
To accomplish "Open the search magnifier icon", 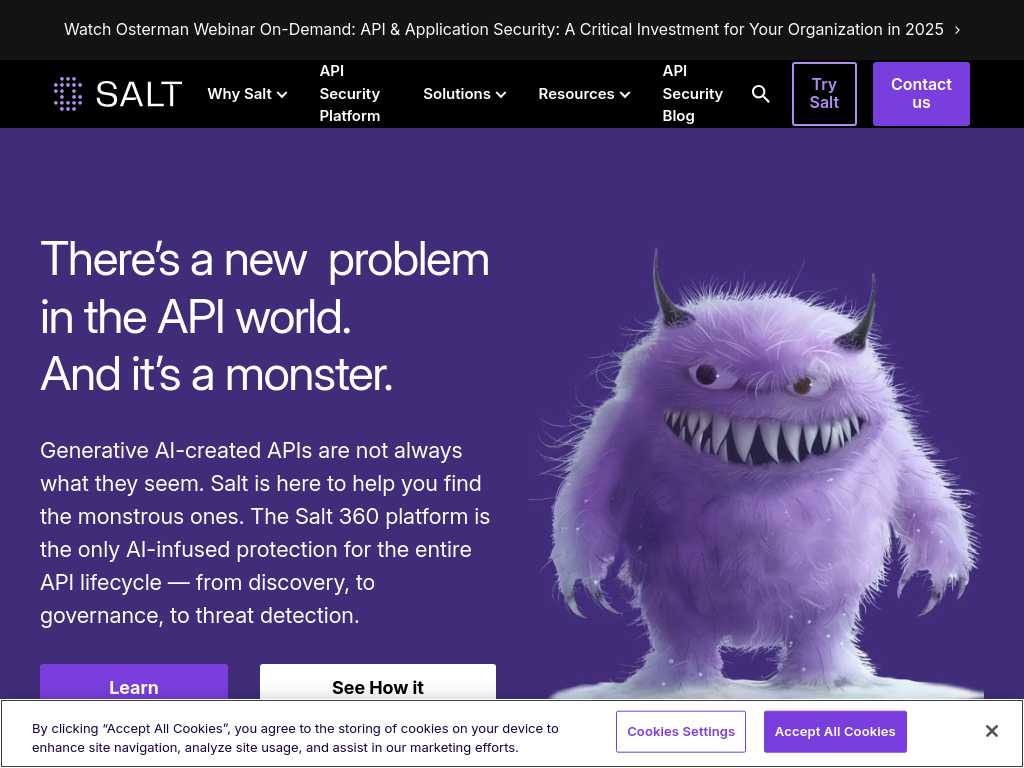I will tap(760, 94).
